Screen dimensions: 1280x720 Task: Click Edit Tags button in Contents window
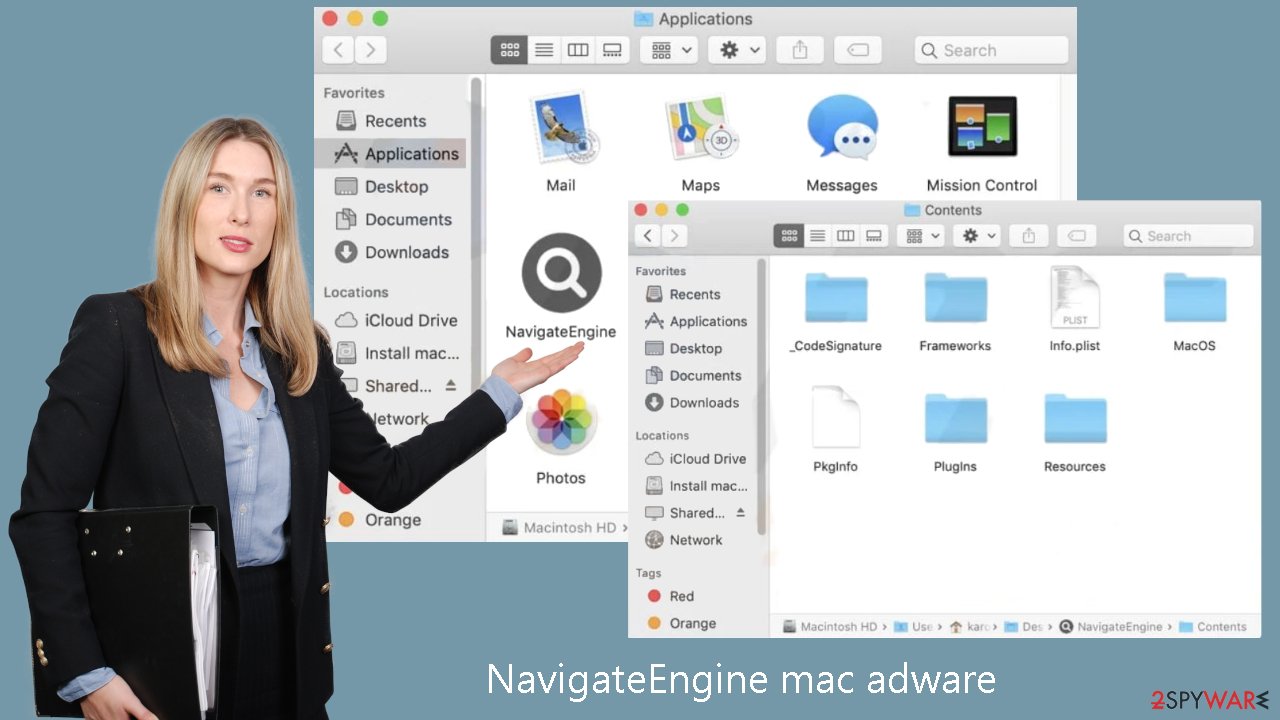click(x=1076, y=236)
